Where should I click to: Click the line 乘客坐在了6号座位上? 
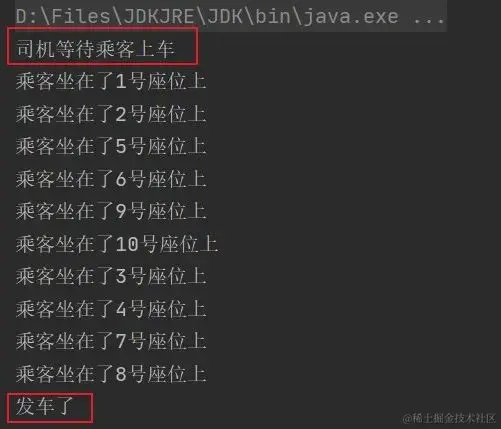click(x=111, y=179)
